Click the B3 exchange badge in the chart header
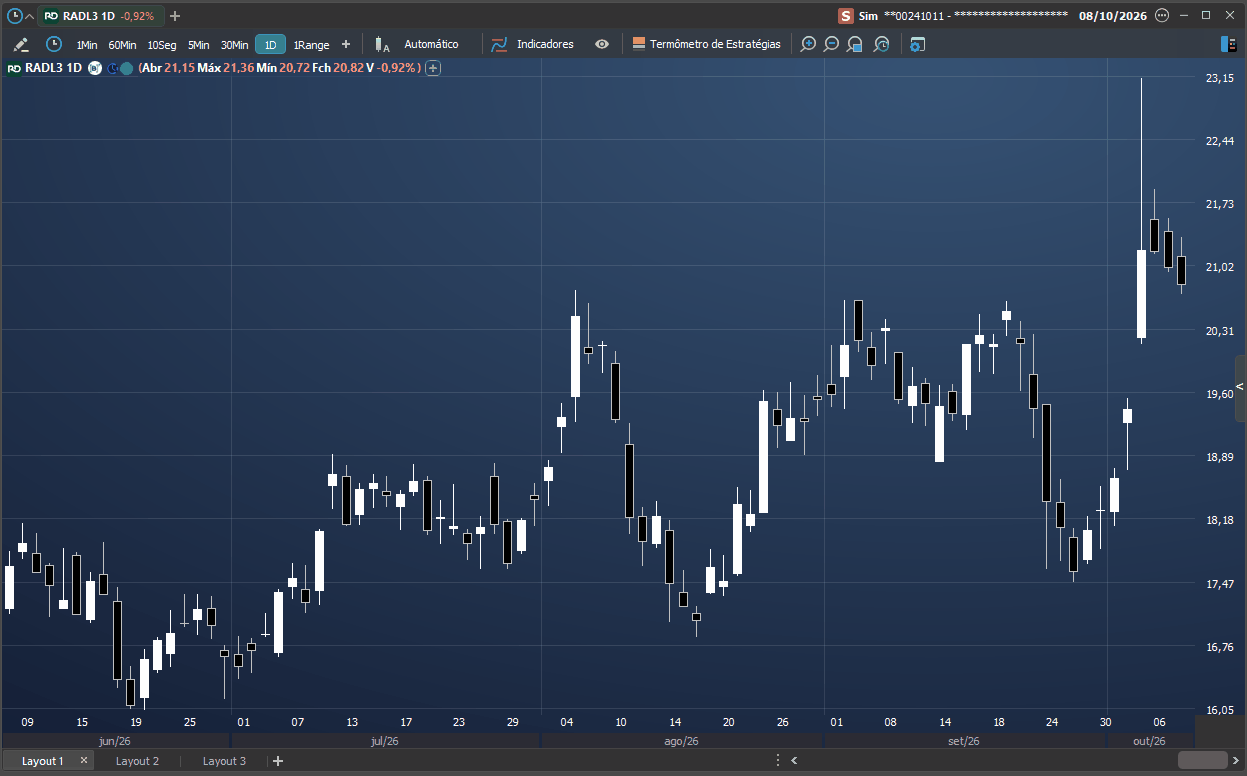 (95, 68)
